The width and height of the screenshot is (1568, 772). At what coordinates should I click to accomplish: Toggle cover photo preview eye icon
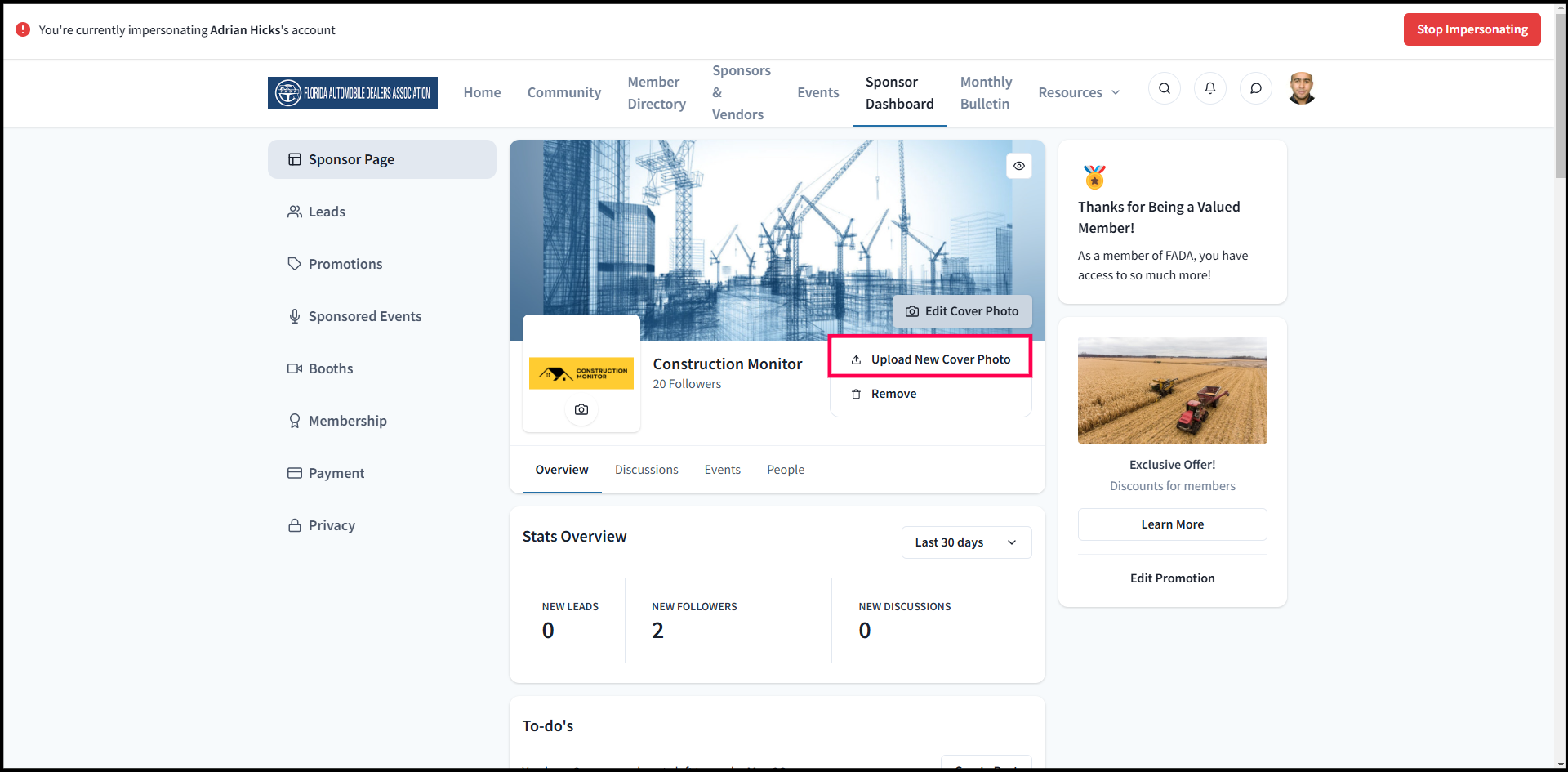(x=1019, y=166)
